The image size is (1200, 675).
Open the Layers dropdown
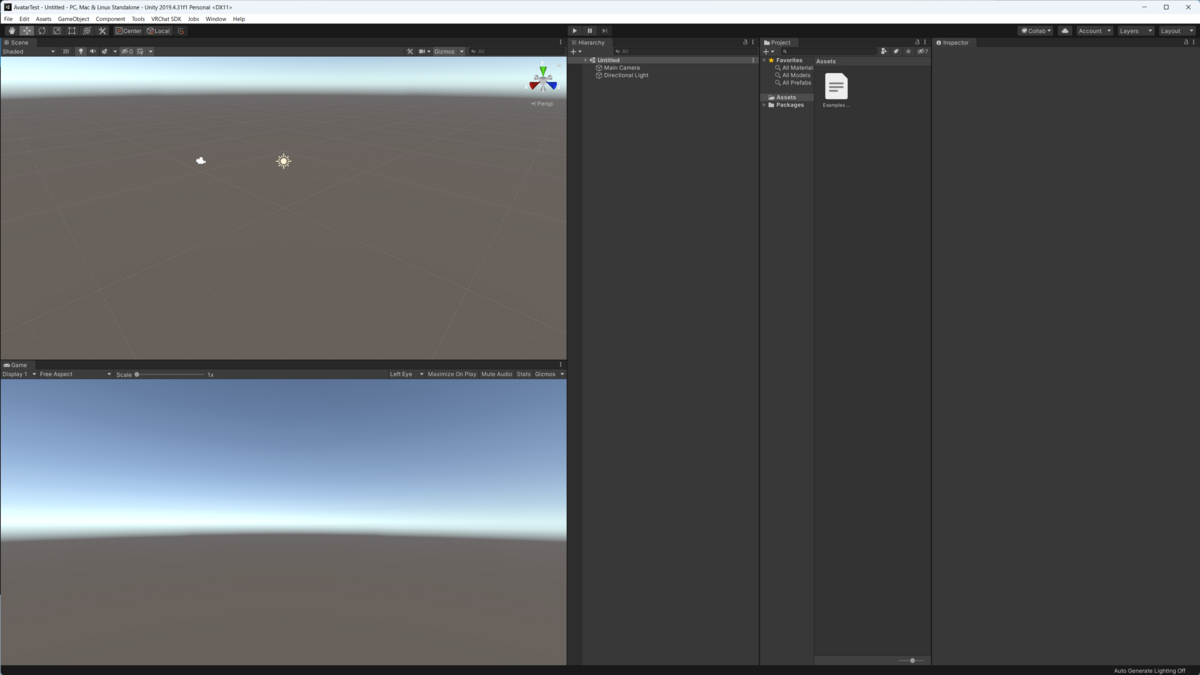pyautogui.click(x=1135, y=31)
